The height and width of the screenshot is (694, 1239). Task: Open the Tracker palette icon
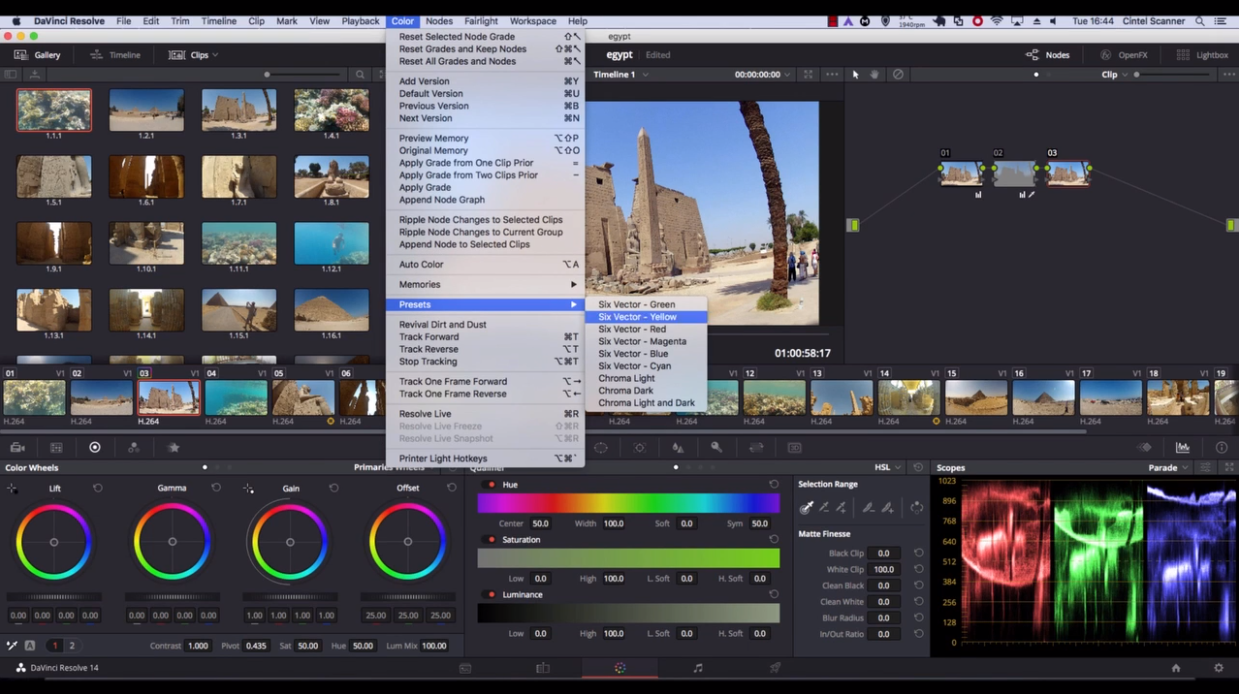point(640,448)
